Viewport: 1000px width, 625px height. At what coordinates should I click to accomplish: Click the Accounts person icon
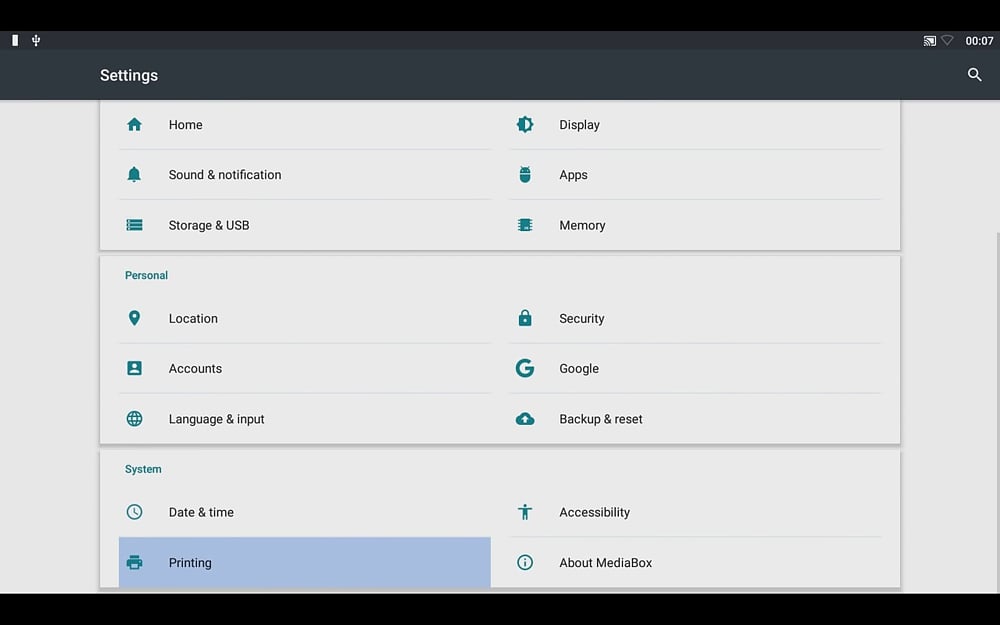pyautogui.click(x=134, y=368)
